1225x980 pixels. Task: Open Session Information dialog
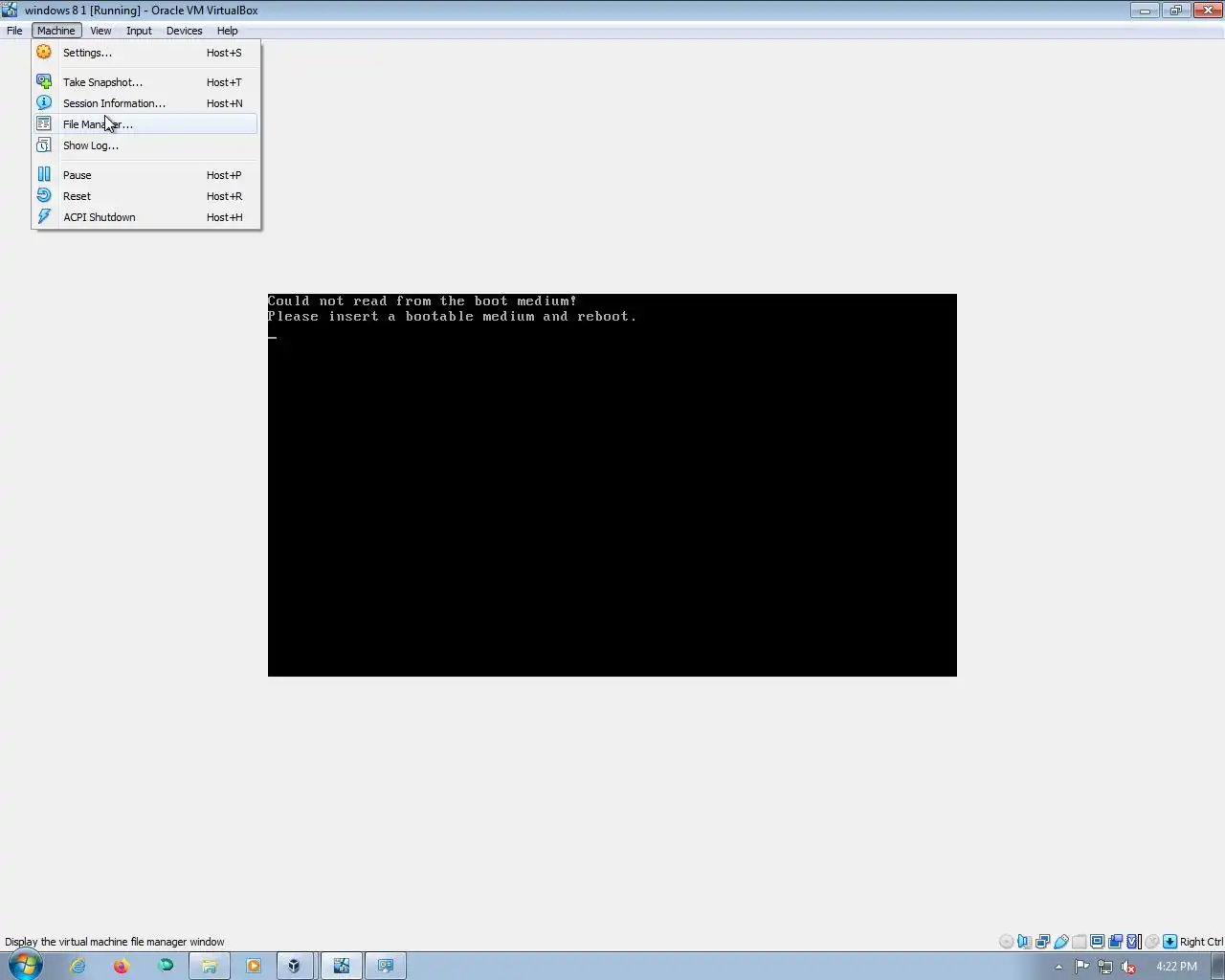(145, 103)
